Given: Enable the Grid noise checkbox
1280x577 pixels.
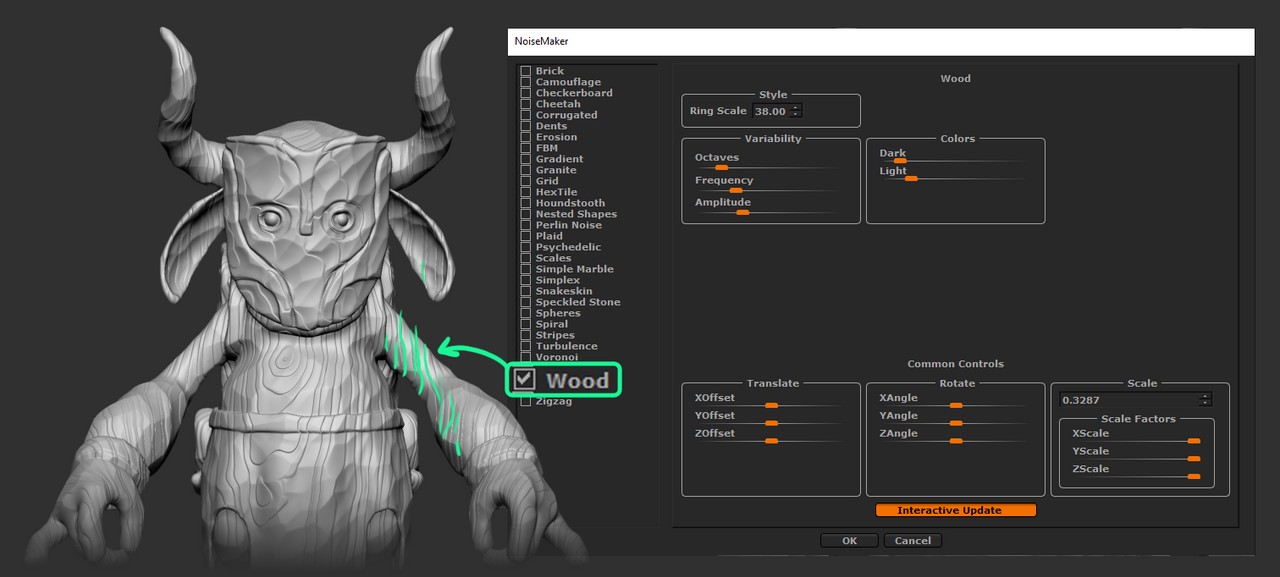Looking at the screenshot, I should click(x=526, y=181).
